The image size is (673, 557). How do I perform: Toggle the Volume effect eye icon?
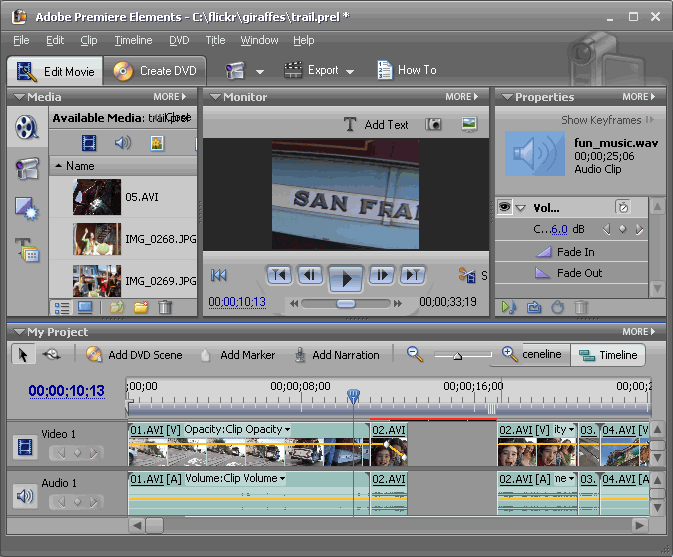click(x=505, y=208)
